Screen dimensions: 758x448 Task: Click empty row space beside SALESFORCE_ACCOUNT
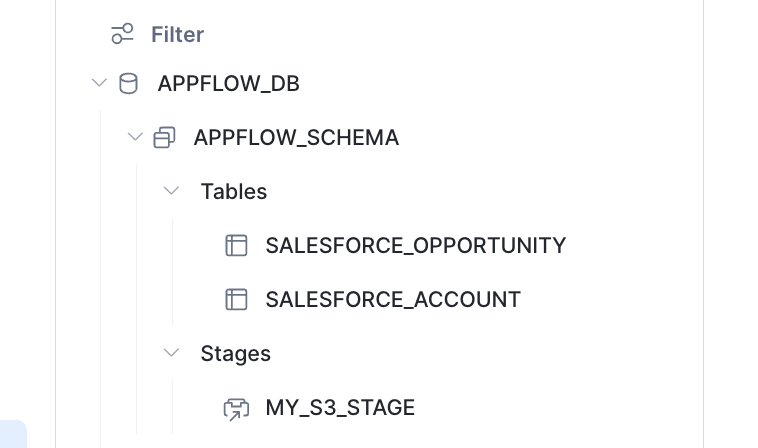point(609,300)
